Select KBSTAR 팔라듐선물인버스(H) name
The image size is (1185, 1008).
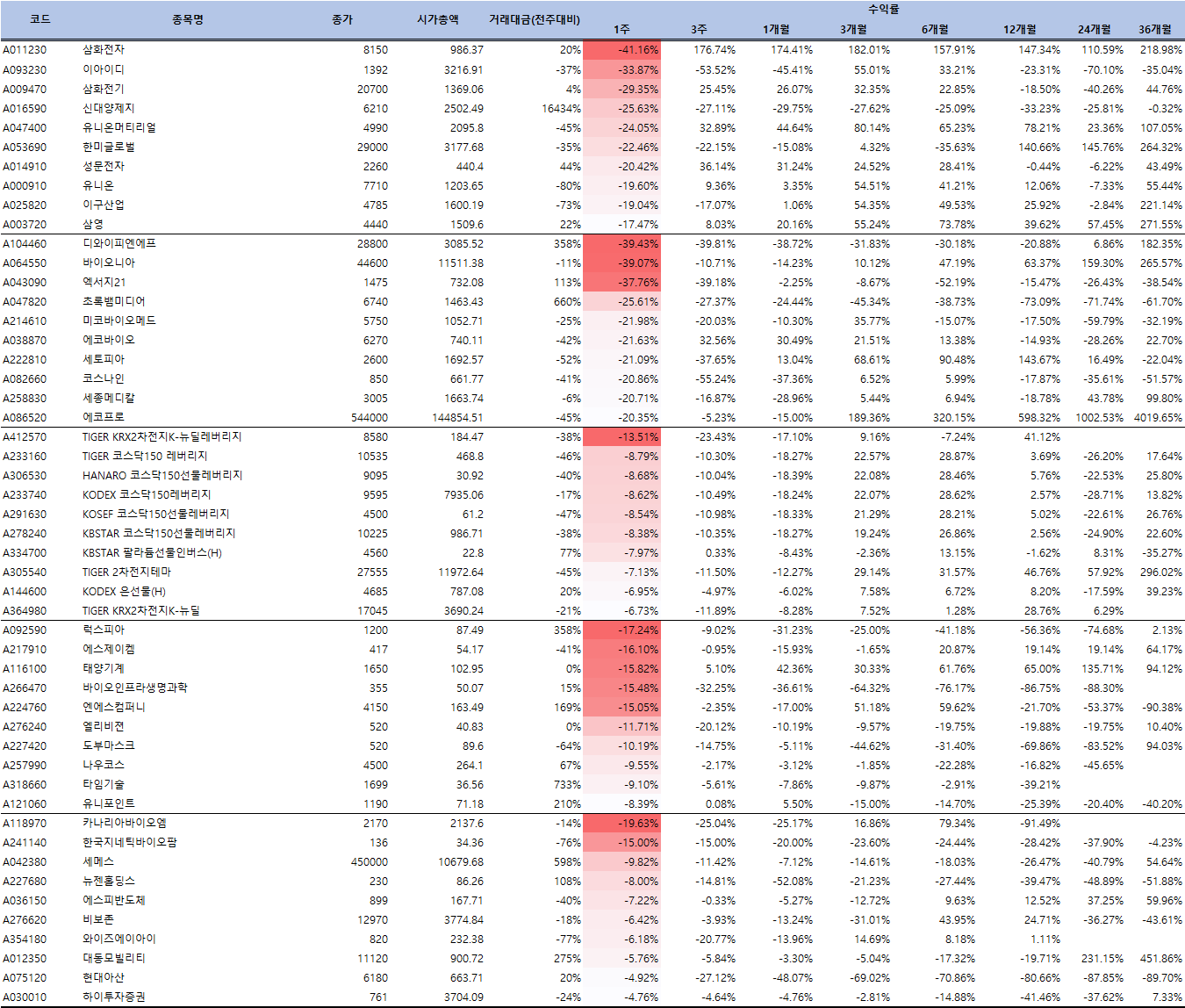[x=152, y=552]
